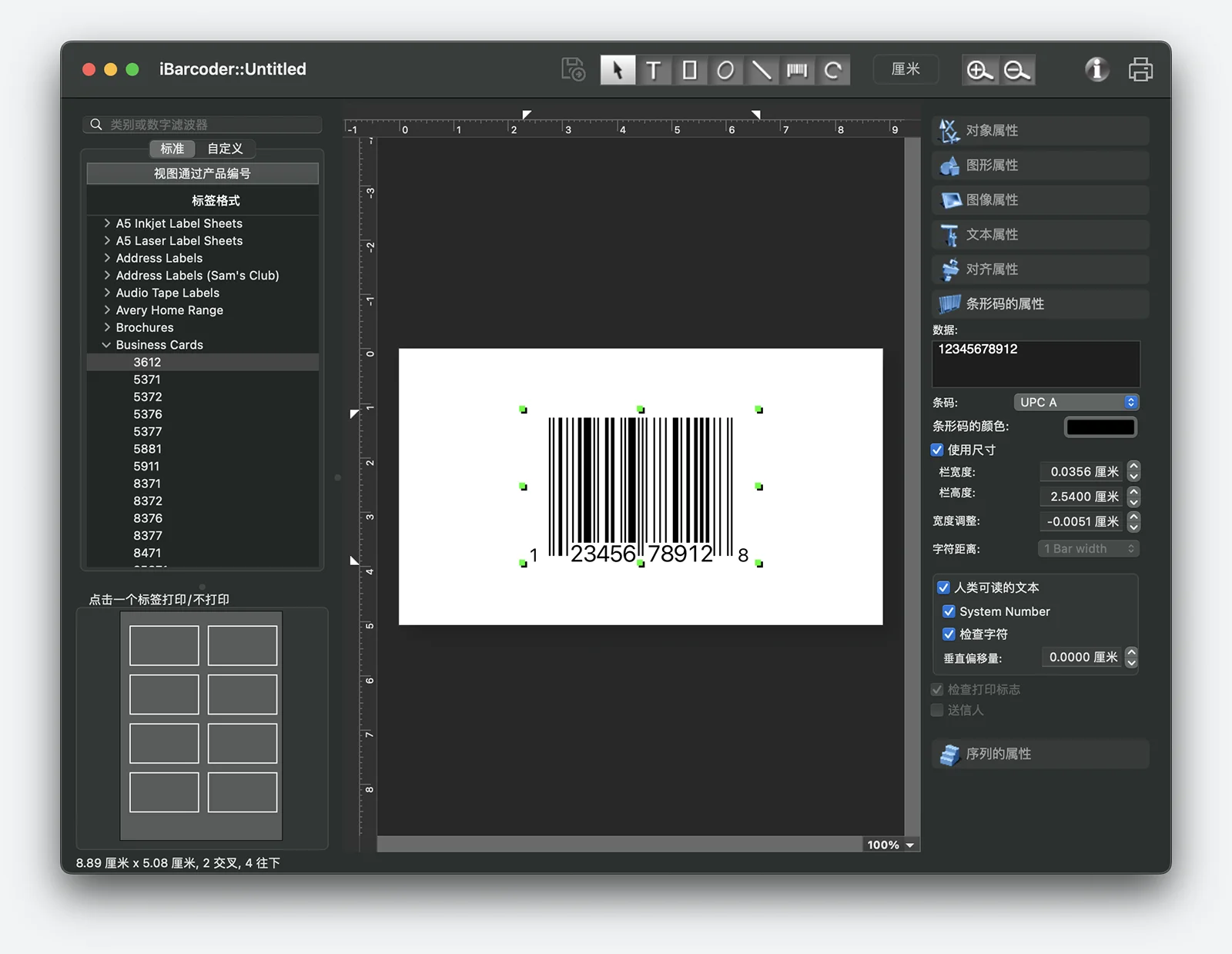The height and width of the screenshot is (954, 1232).
Task: Expand Avery Home Range
Action: pos(107,310)
